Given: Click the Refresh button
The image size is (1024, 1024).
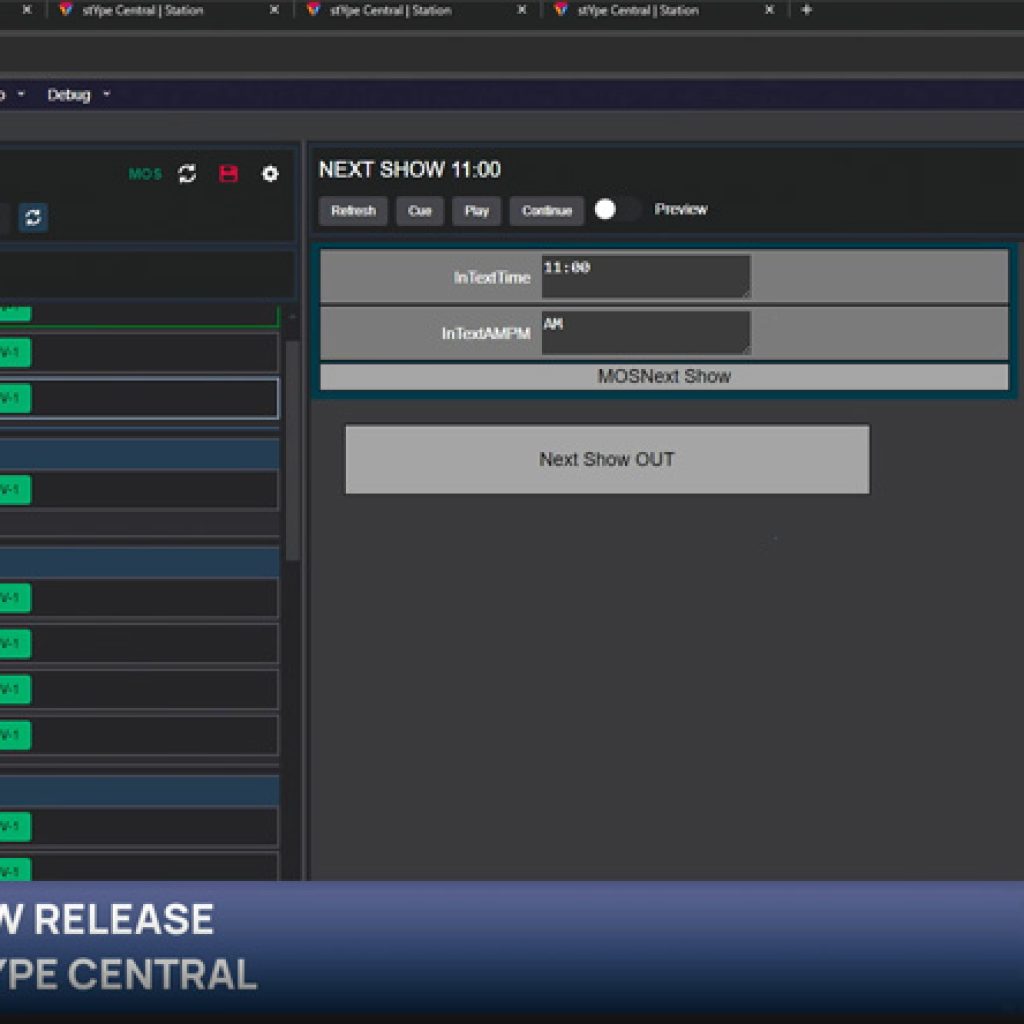Looking at the screenshot, I should pos(353,211).
